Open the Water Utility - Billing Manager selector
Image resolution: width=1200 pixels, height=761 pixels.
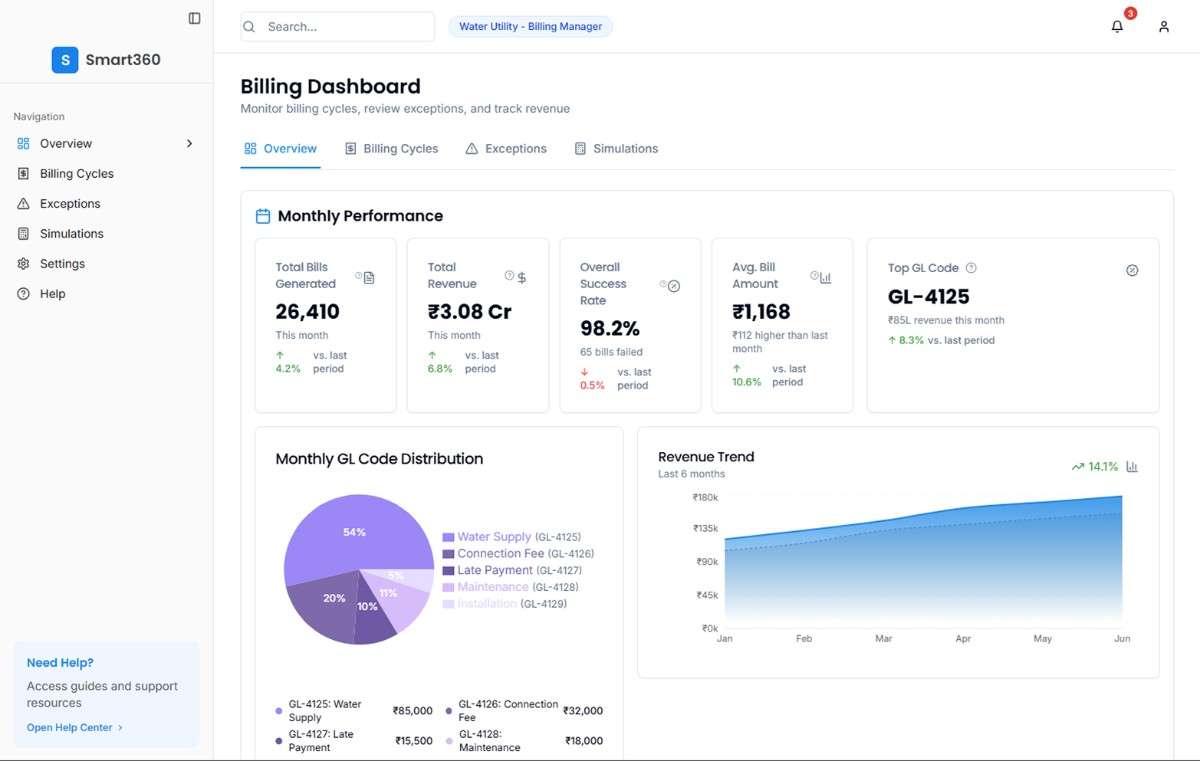531,26
